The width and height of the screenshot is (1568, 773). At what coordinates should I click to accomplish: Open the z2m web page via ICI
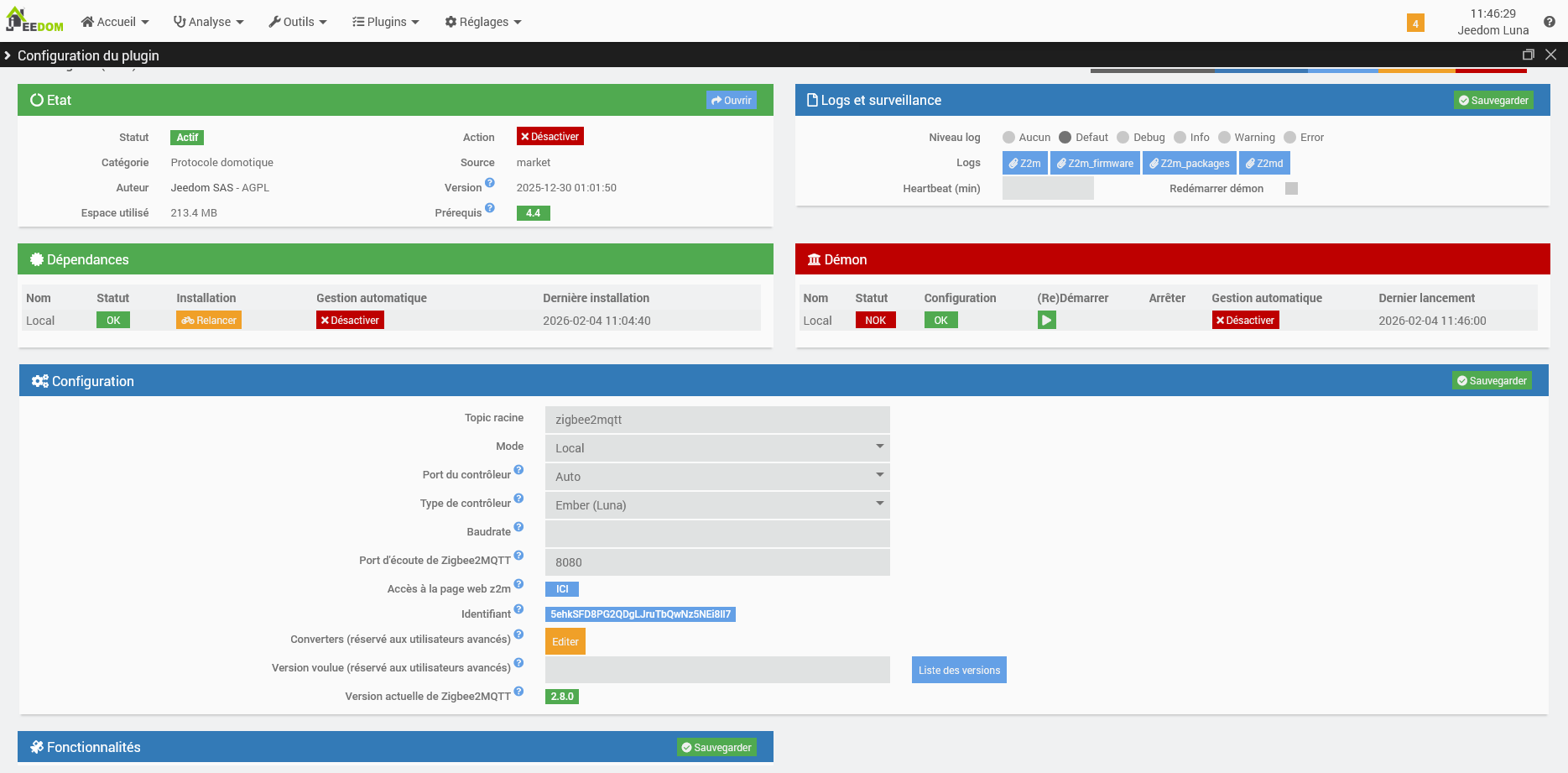[x=562, y=589]
